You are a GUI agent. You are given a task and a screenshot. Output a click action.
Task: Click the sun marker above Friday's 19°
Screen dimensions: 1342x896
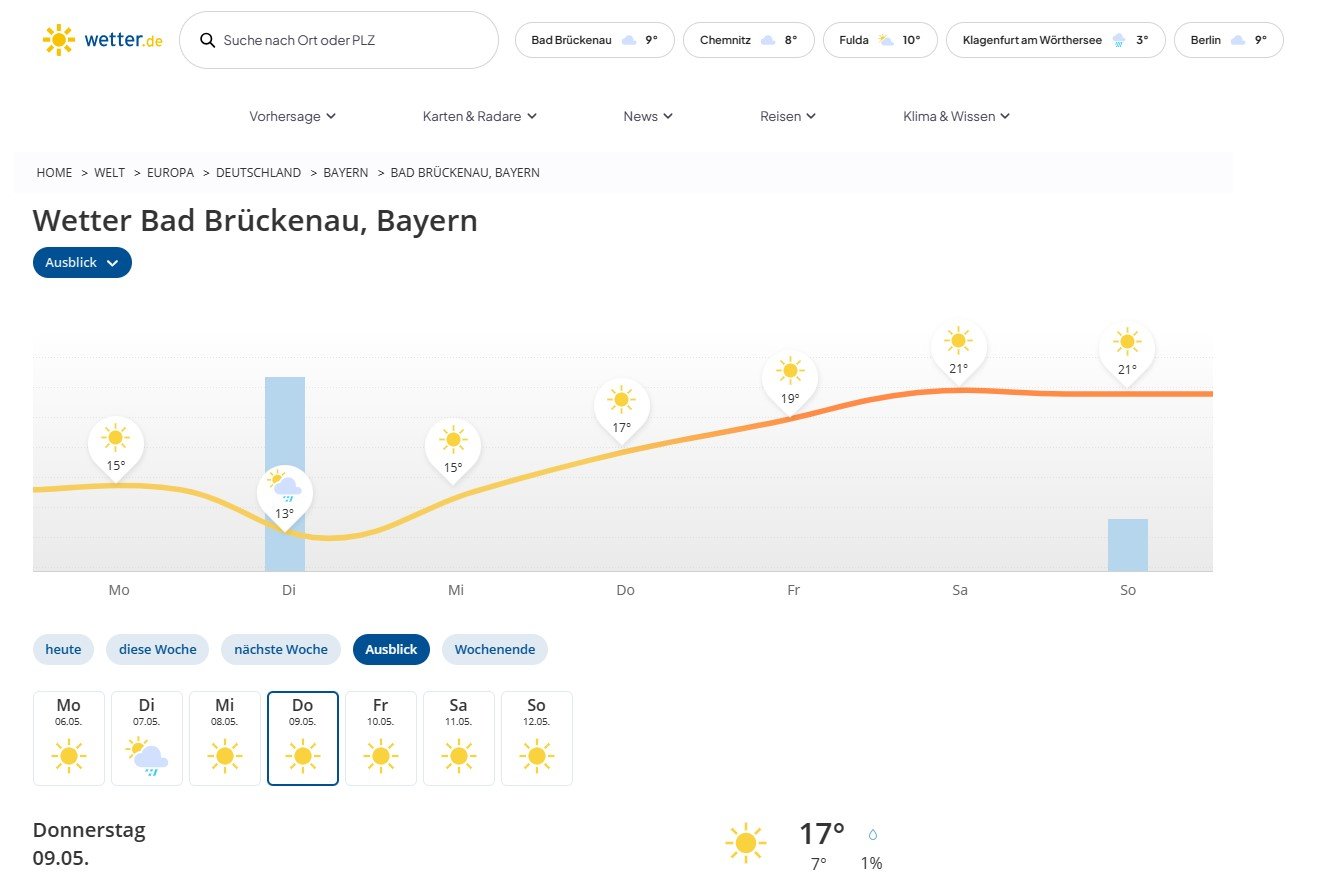(x=790, y=371)
